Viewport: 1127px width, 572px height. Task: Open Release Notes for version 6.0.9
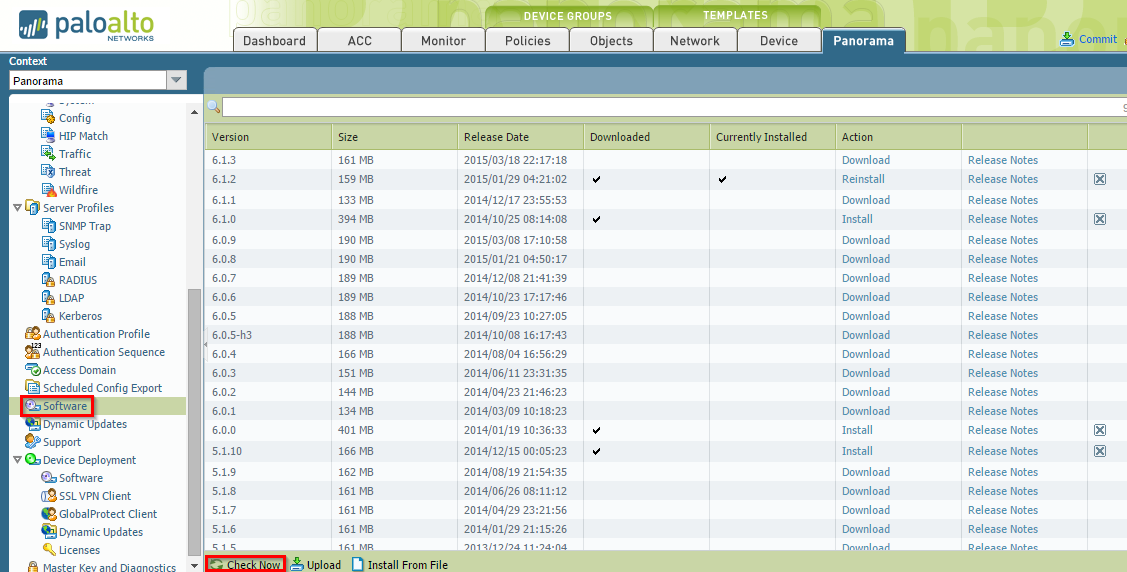coord(1003,240)
